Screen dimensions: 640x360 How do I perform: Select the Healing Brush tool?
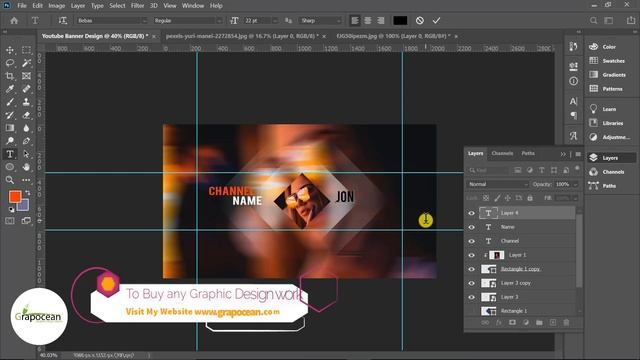pos(26,89)
